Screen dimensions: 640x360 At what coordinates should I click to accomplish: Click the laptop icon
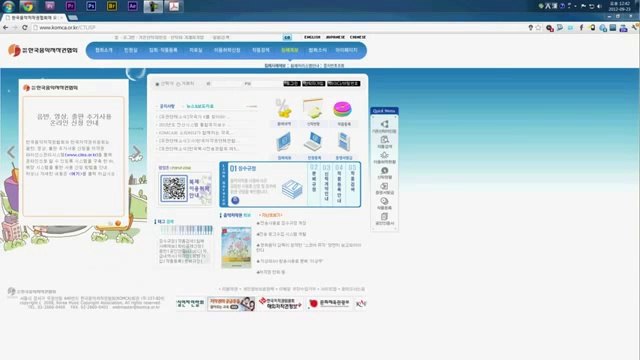point(313,142)
